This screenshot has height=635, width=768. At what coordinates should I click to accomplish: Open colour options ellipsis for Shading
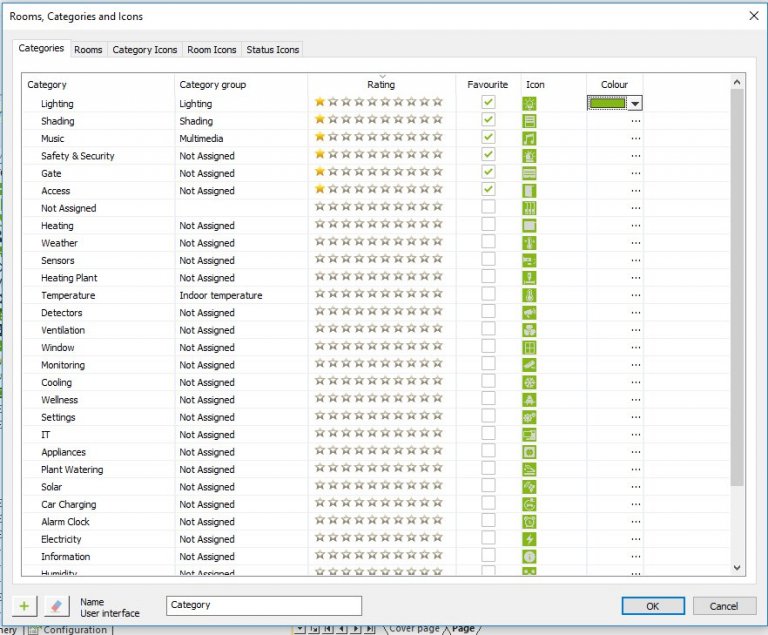tap(635, 121)
